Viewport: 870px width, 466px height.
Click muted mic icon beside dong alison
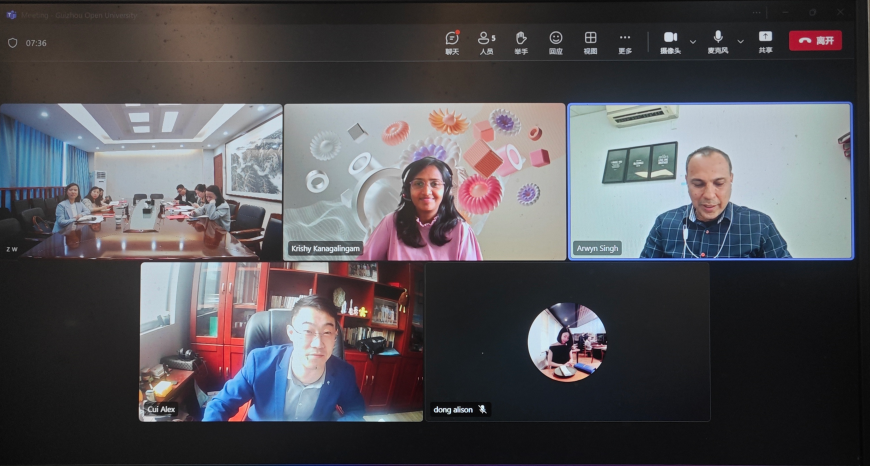(482, 409)
